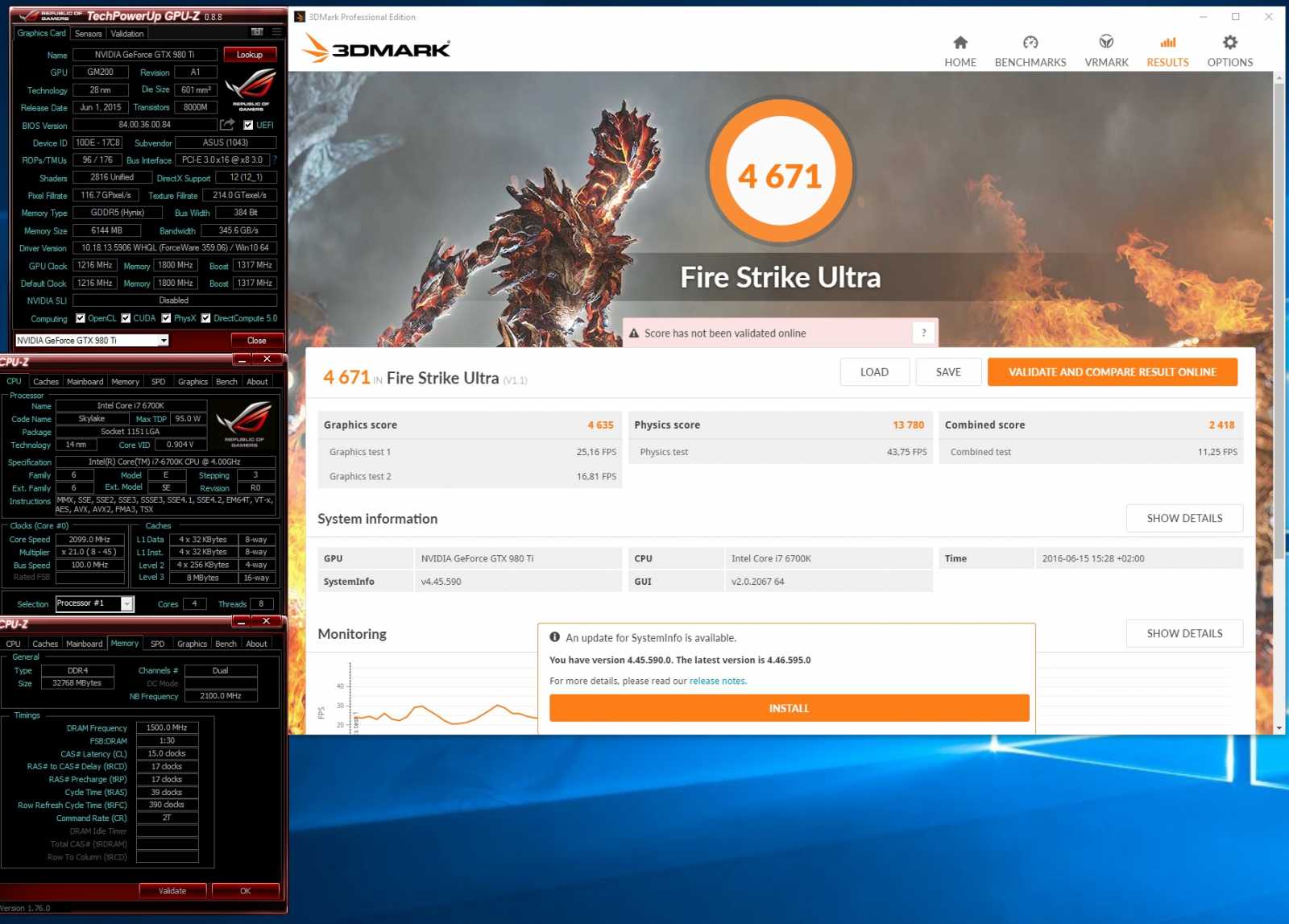The image size is (1289, 924).
Task: Click the Driver Version field in GPU-Z
Action: [x=175, y=247]
